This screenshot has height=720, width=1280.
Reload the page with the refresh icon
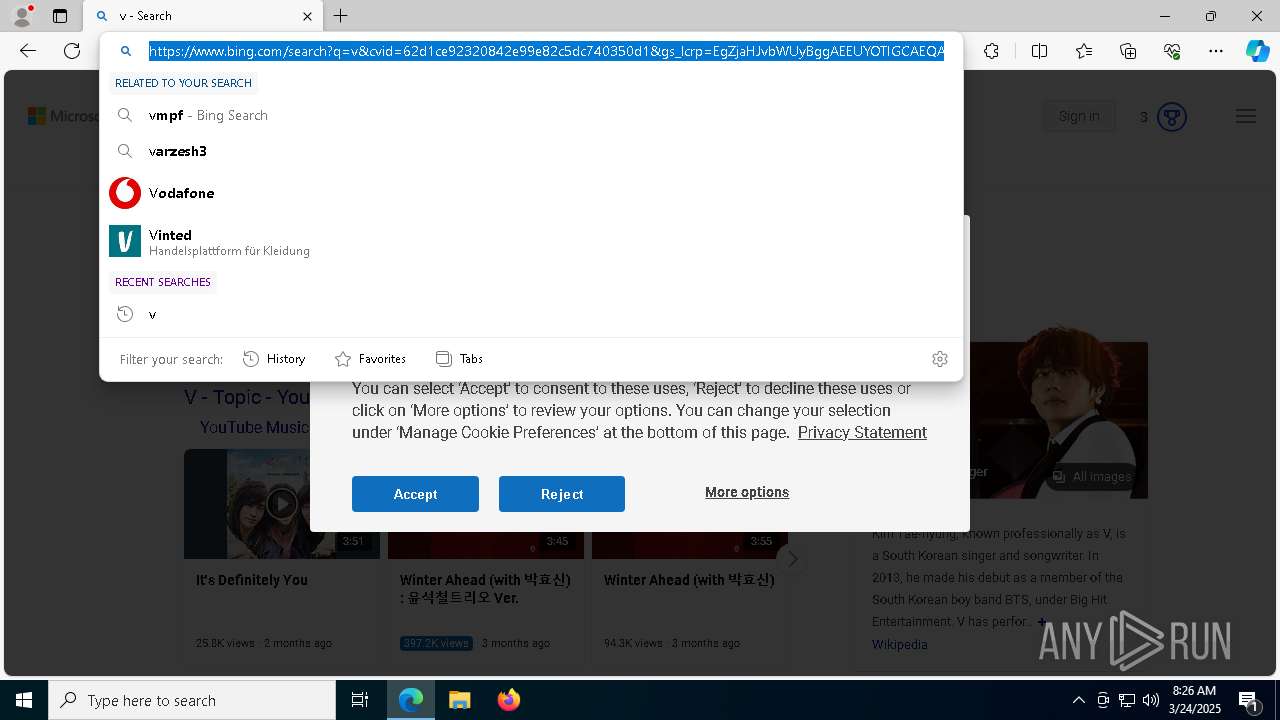[72, 51]
